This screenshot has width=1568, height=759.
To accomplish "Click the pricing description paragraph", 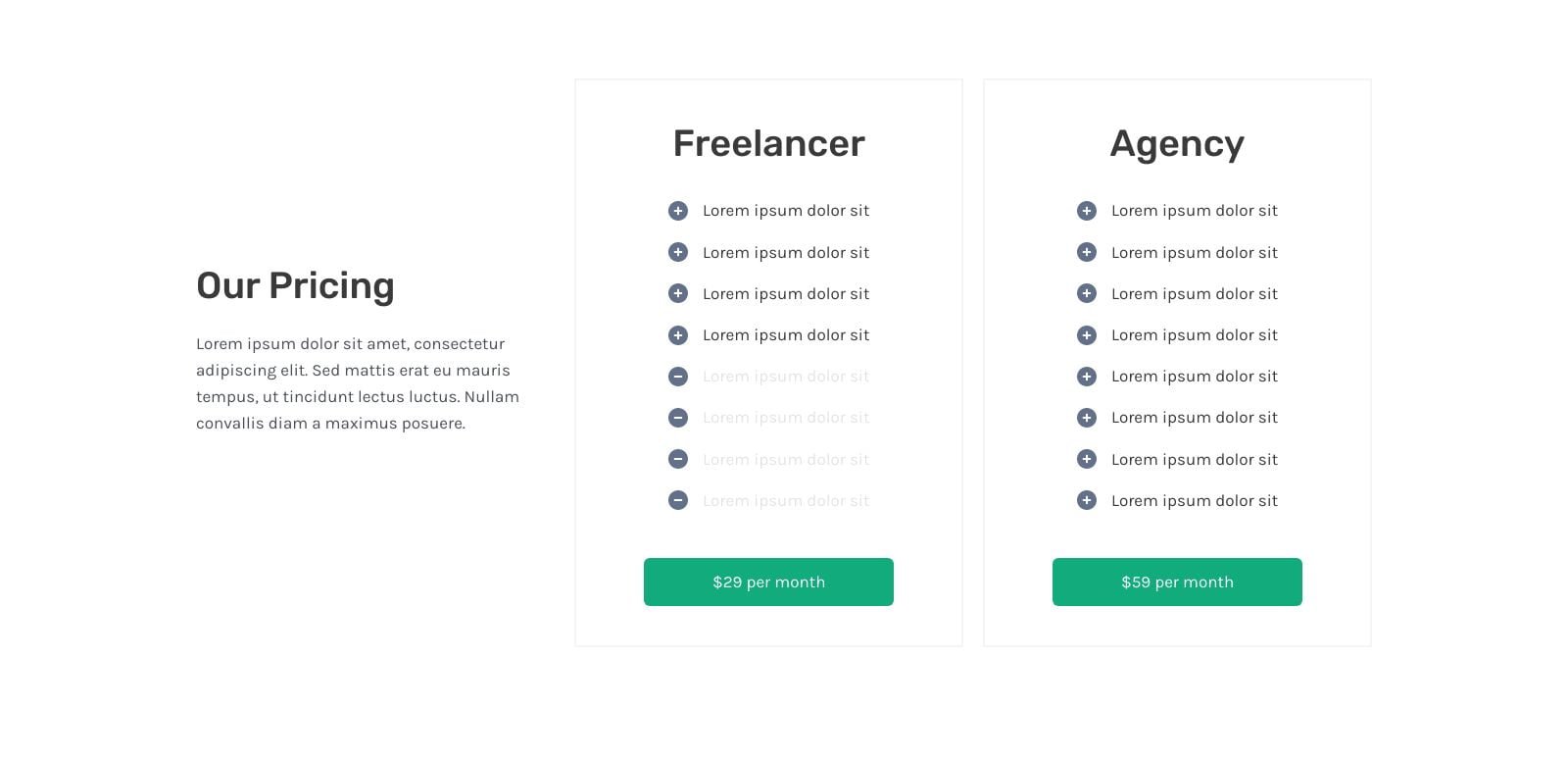I will [x=358, y=383].
